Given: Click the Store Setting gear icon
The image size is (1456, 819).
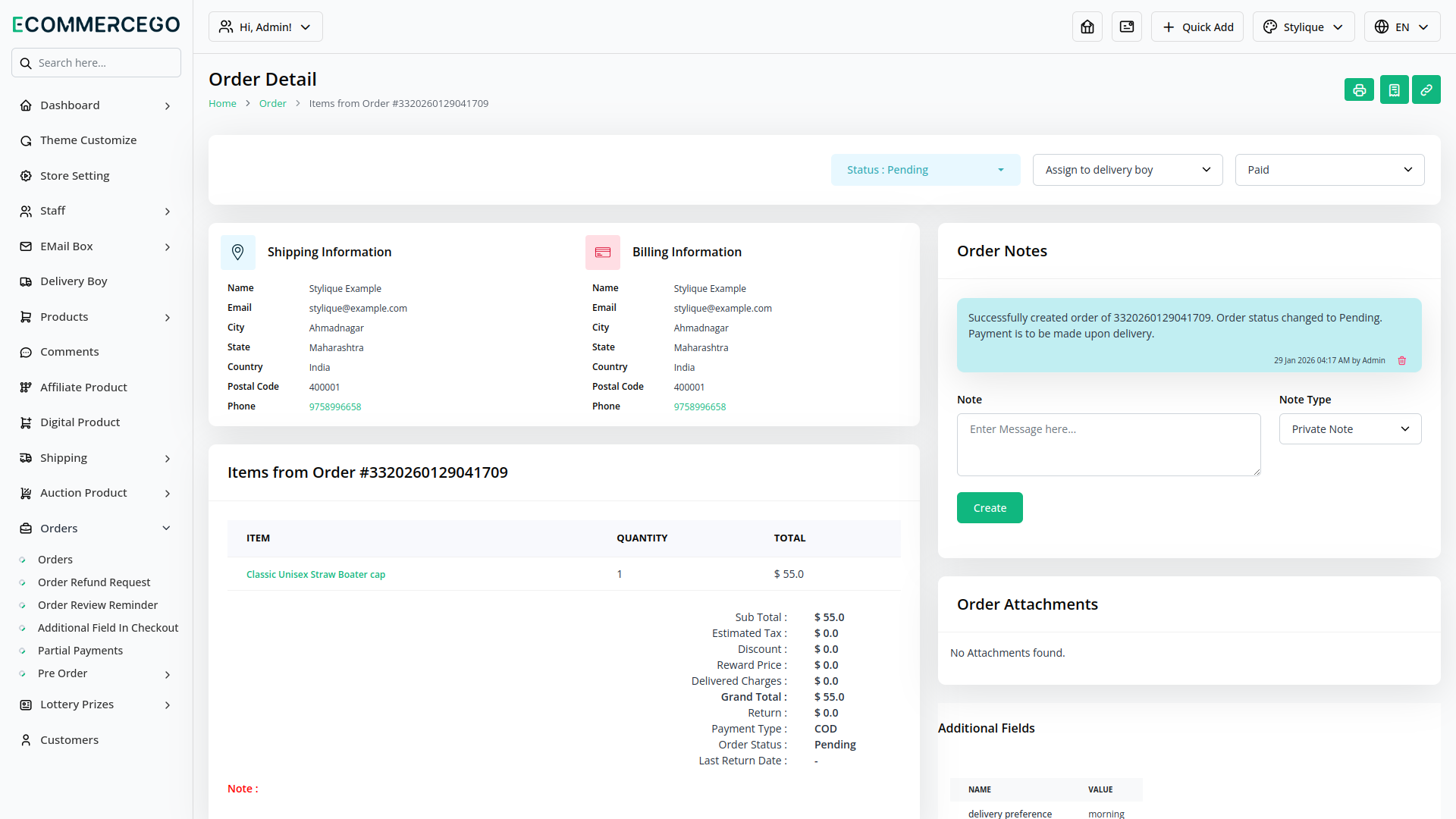Looking at the screenshot, I should (26, 176).
